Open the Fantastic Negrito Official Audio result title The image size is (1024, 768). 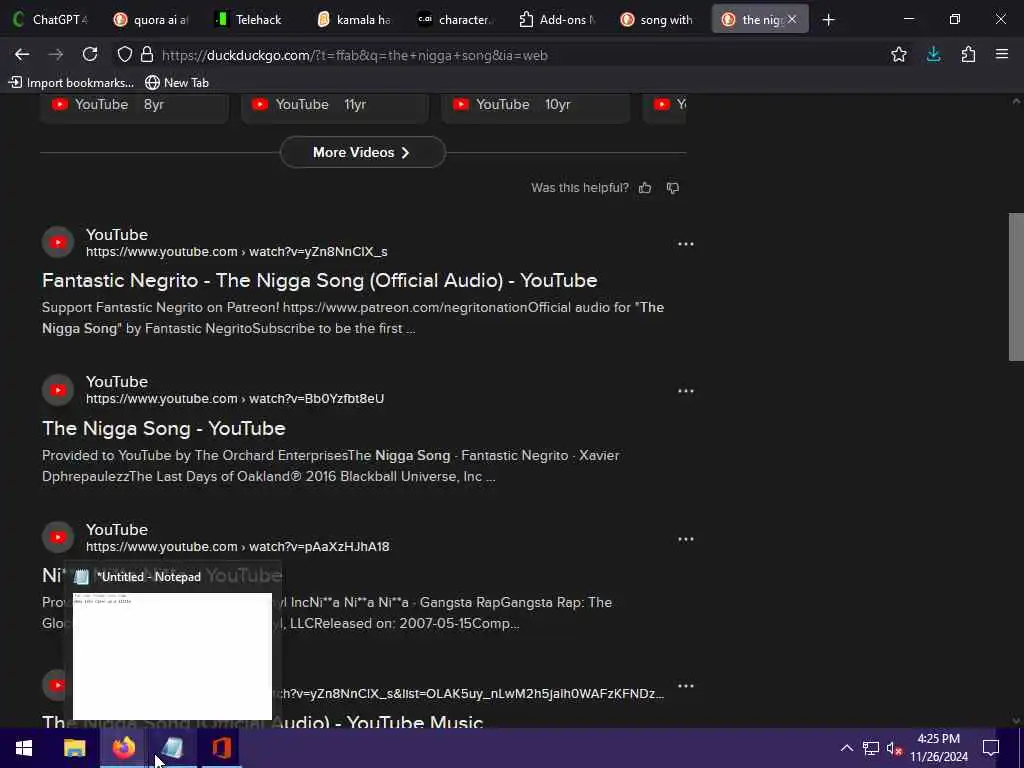click(319, 280)
